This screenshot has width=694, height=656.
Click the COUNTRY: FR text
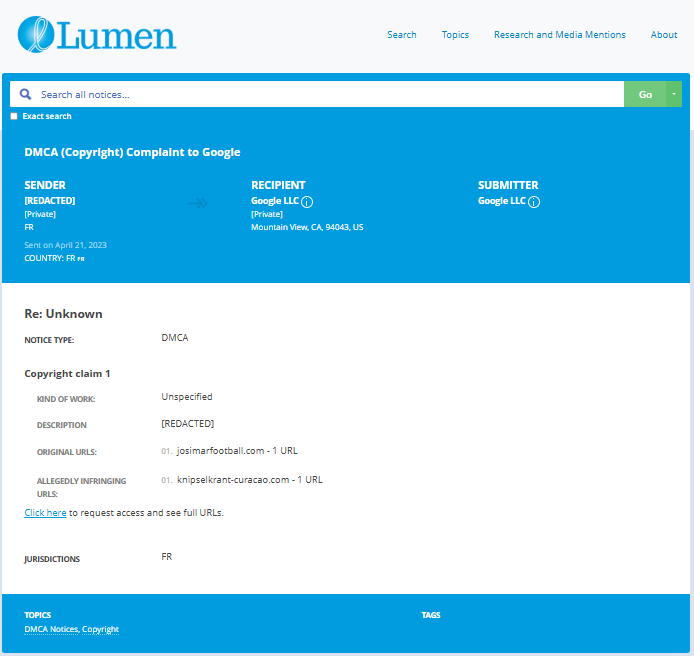(x=54, y=258)
